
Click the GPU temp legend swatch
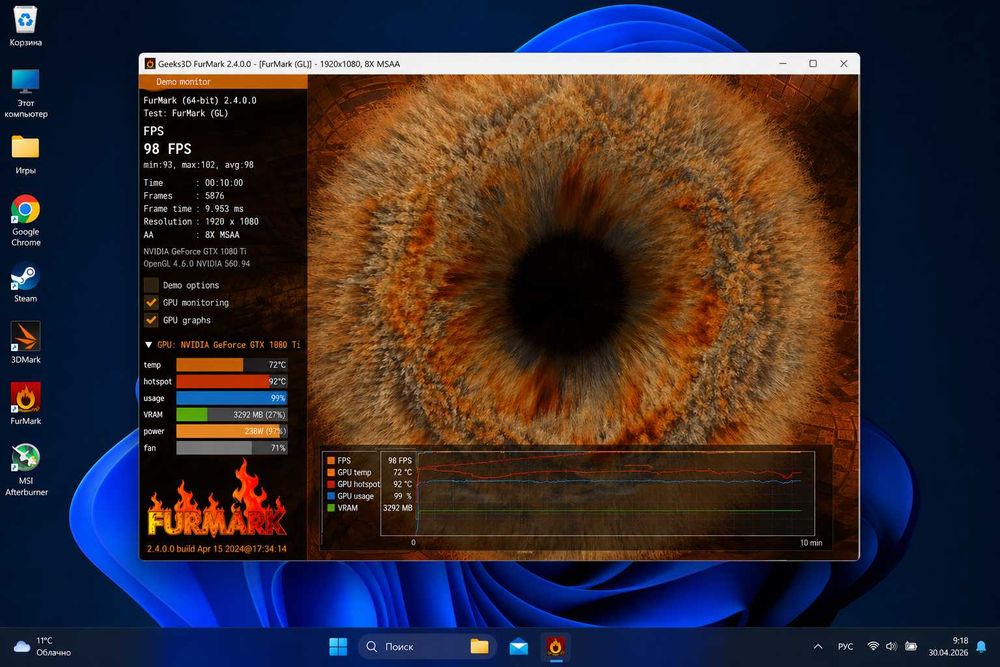(x=331, y=473)
